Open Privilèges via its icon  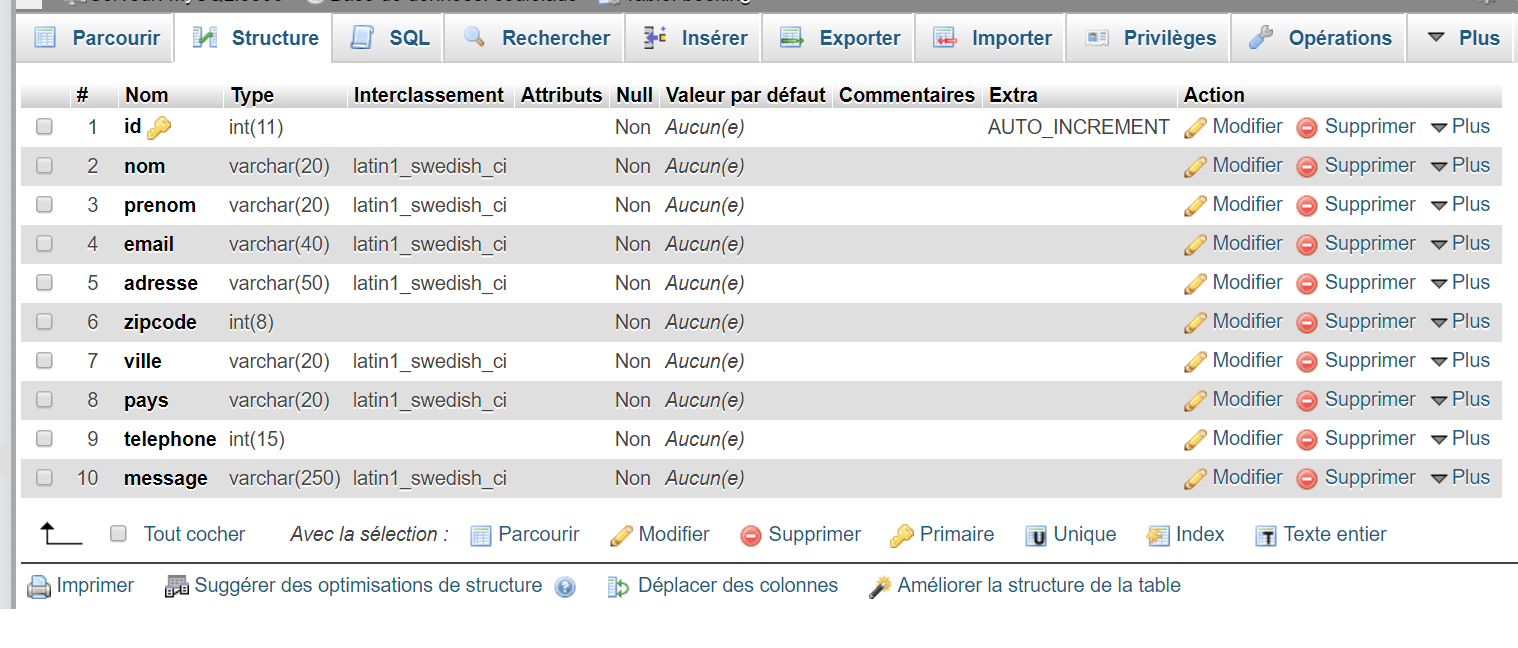click(x=1097, y=37)
